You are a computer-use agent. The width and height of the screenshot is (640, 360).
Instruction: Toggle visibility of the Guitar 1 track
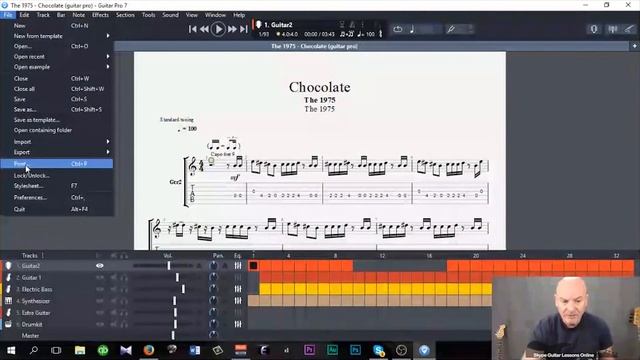click(100, 278)
